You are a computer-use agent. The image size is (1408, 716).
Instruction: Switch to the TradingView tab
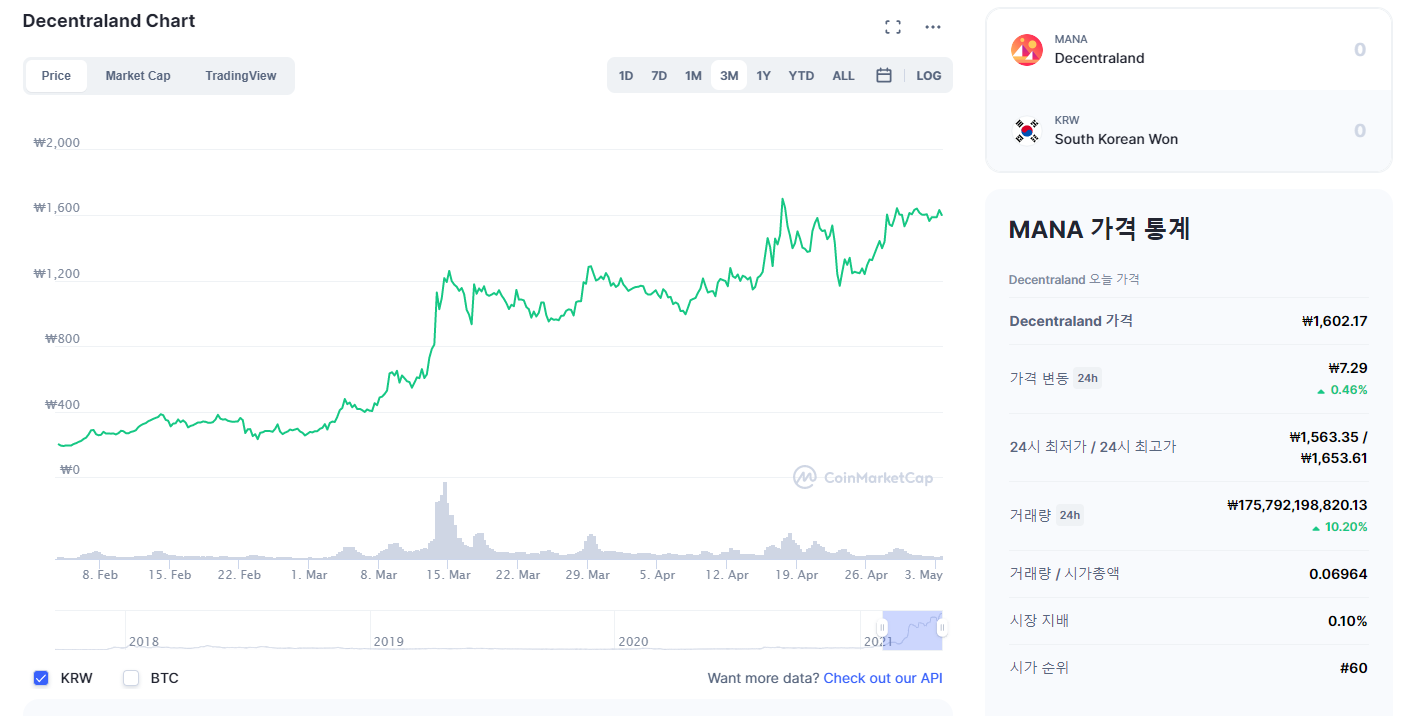coord(241,76)
